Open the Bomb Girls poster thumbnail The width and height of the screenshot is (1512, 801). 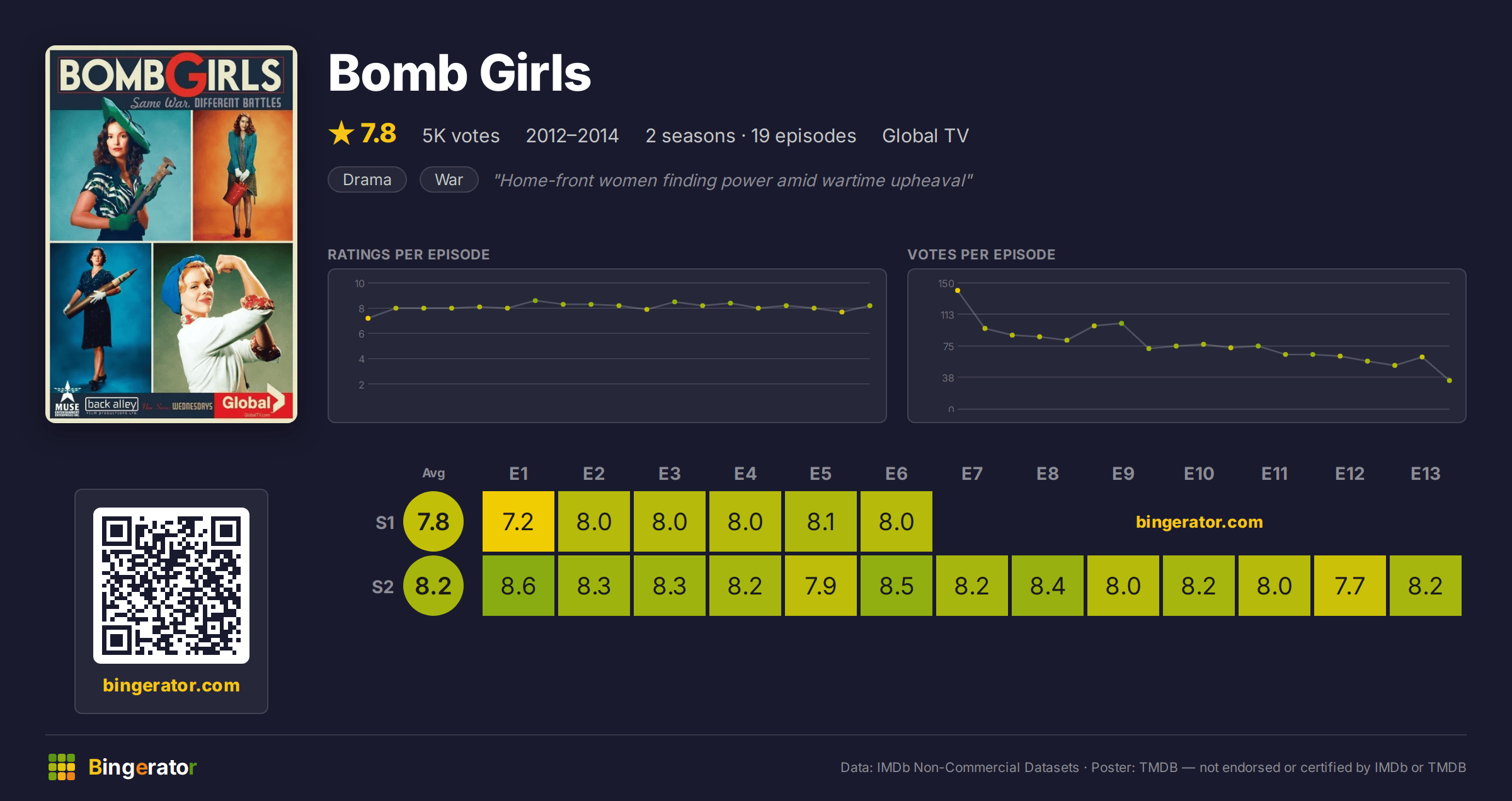pos(171,234)
